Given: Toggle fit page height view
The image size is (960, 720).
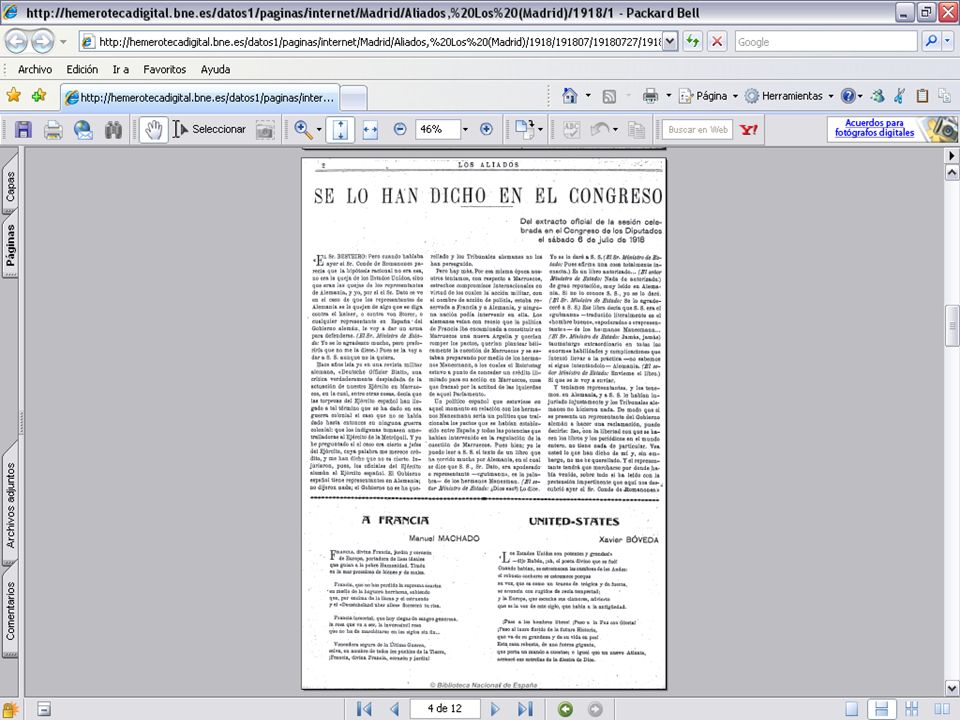Looking at the screenshot, I should tap(340, 129).
